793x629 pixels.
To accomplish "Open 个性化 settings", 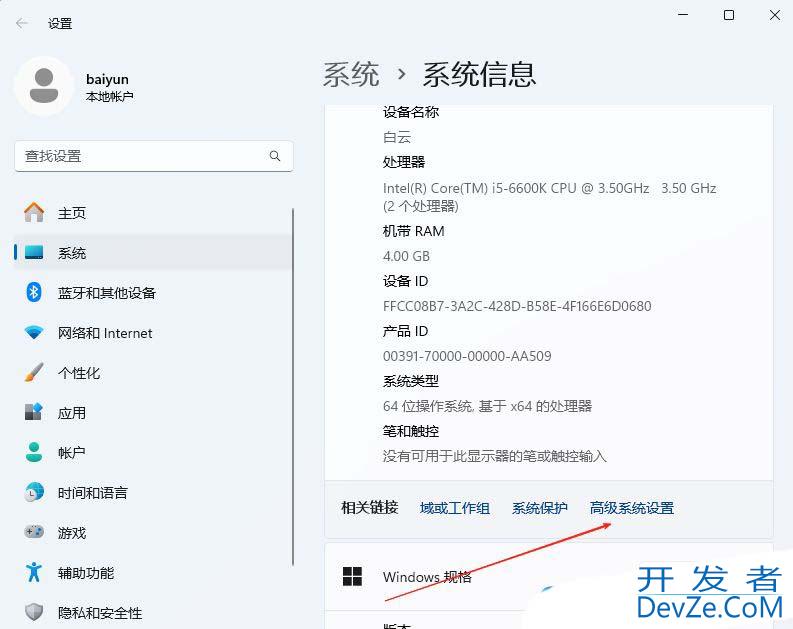I will point(153,373).
